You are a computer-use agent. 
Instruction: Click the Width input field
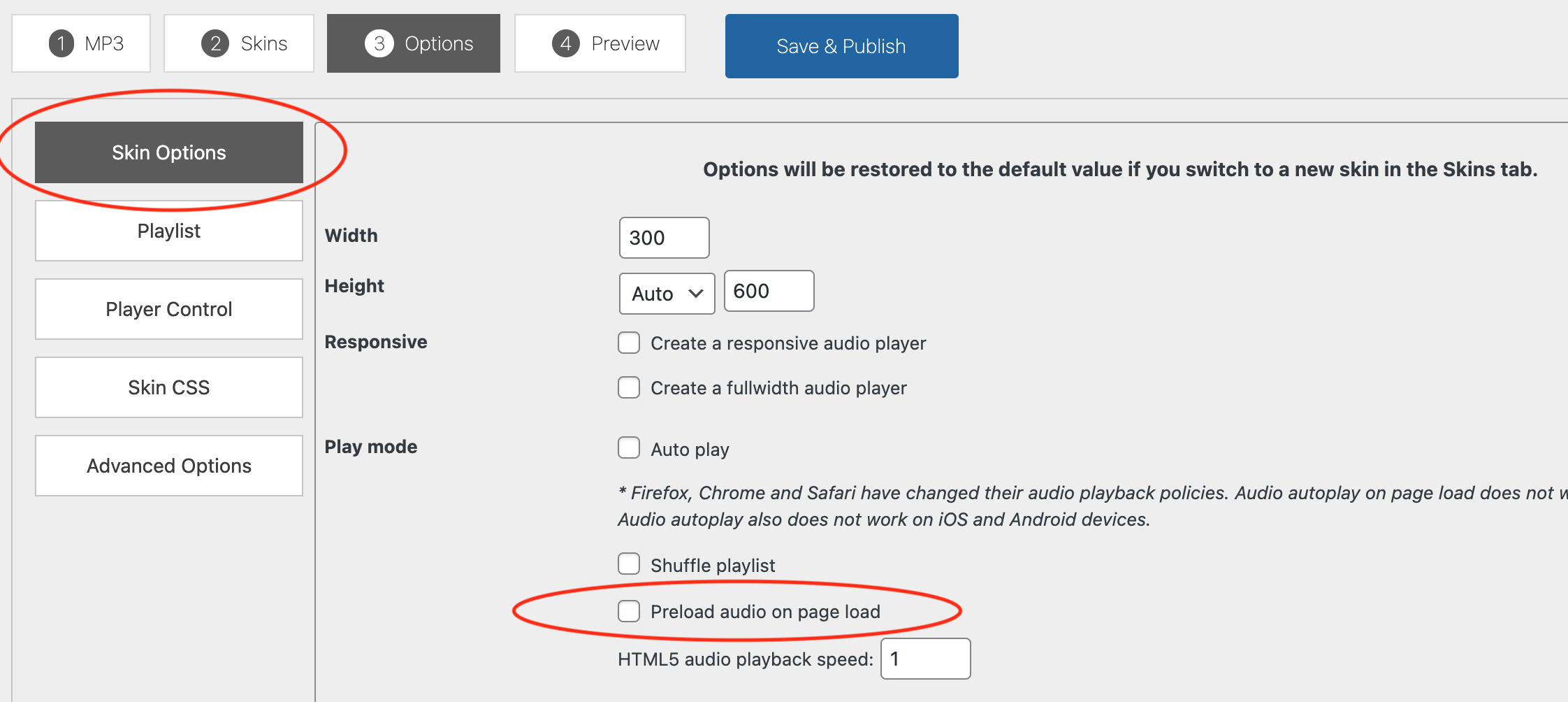point(664,238)
